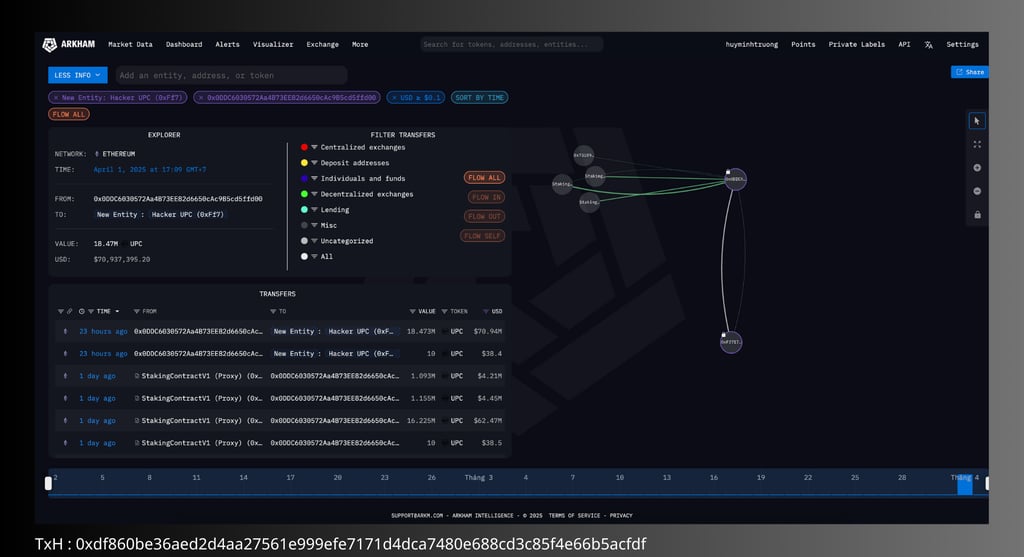This screenshot has width=1024, height=557.
Task: Select the 0x0DDC node in the graph
Action: tap(735, 179)
